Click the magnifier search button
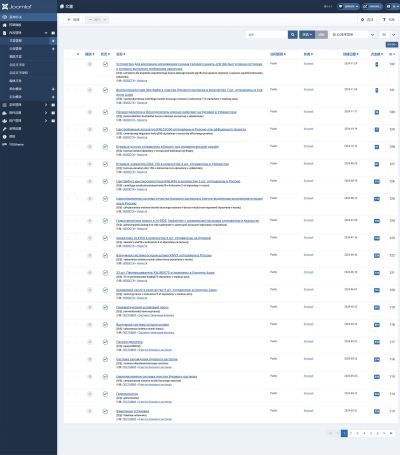 293,35
